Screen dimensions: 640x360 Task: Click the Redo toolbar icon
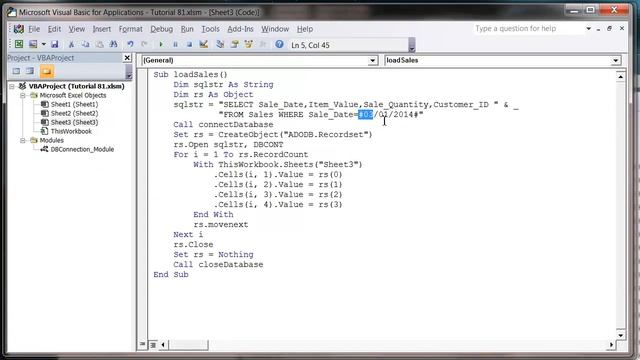coord(144,44)
